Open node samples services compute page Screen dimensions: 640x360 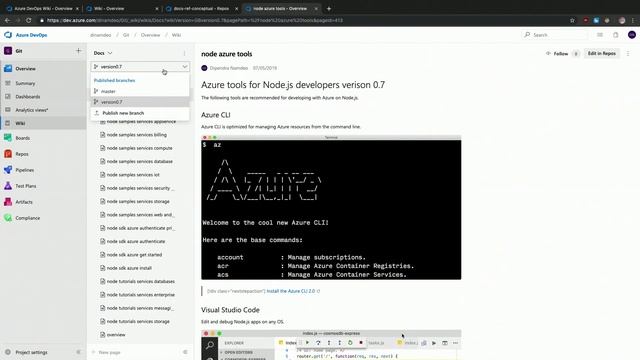coord(139,148)
